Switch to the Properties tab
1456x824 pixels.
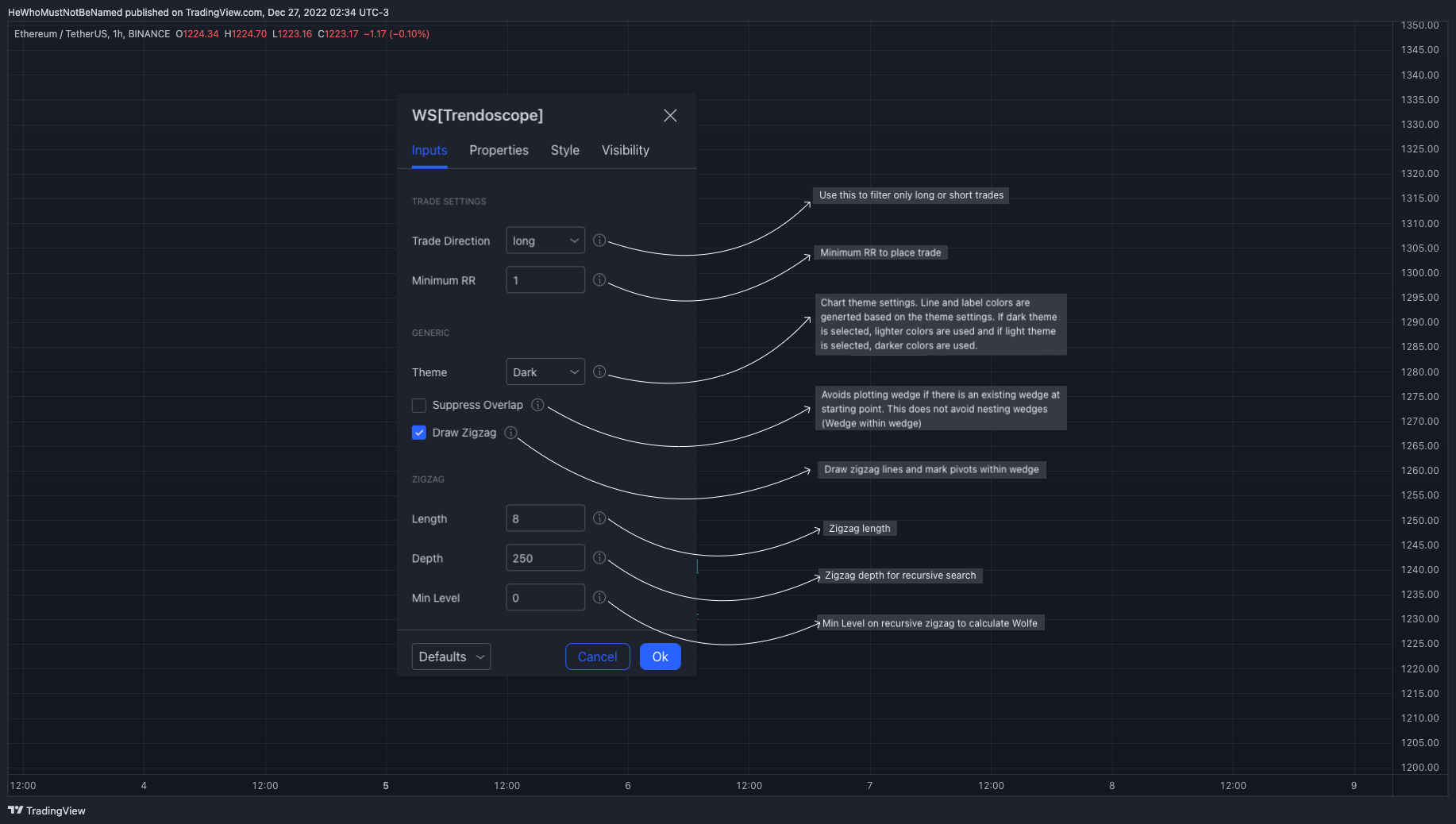click(499, 150)
